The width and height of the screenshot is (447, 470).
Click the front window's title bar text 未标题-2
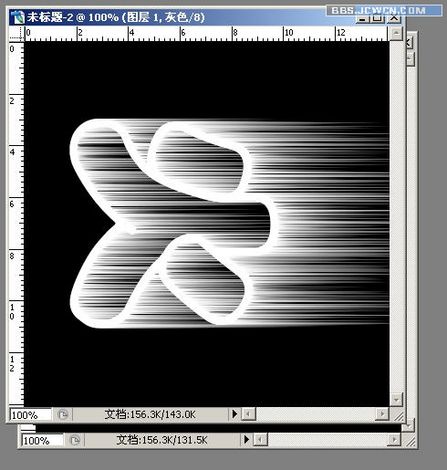tap(50, 17)
